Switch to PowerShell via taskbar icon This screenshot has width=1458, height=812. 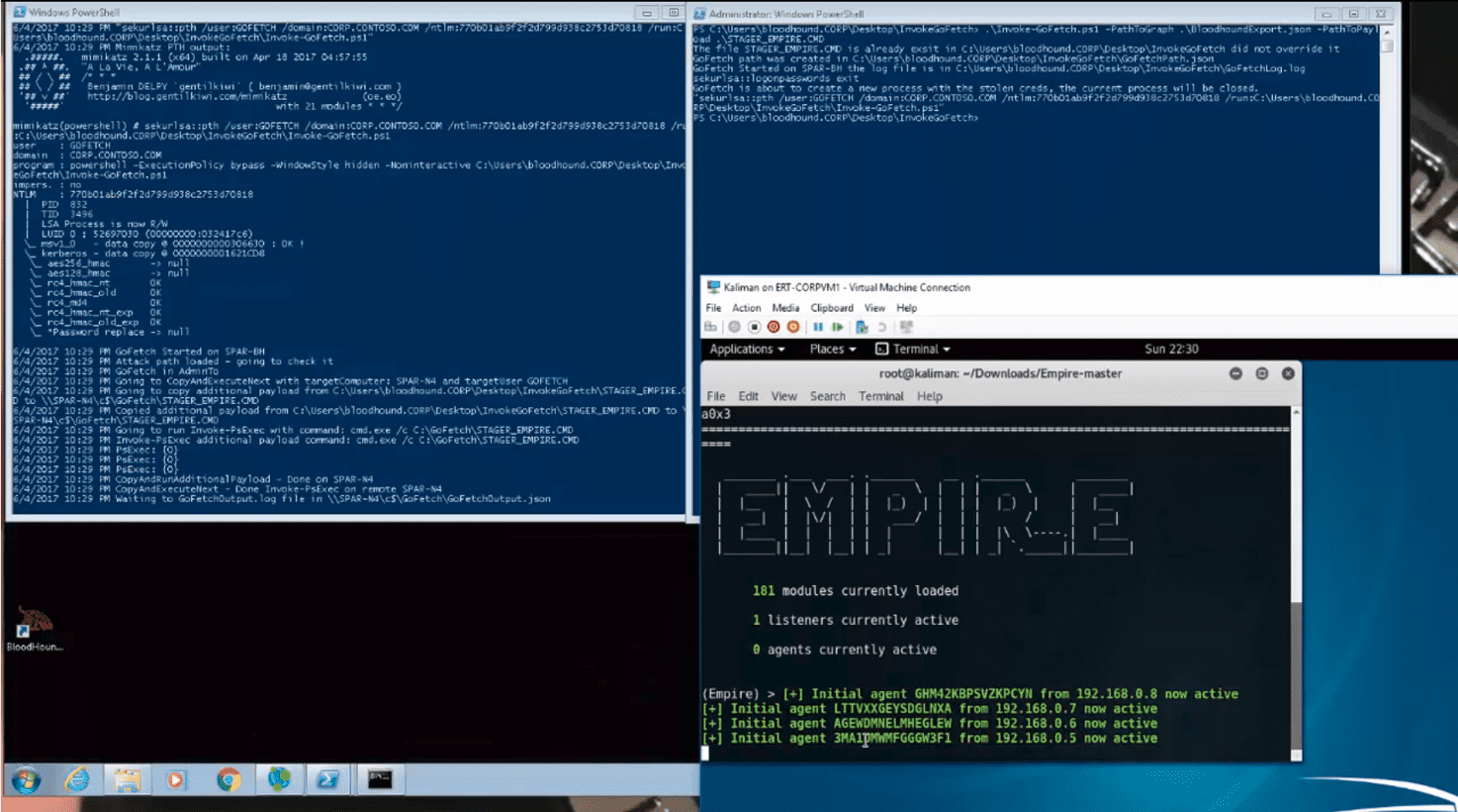pos(329,780)
